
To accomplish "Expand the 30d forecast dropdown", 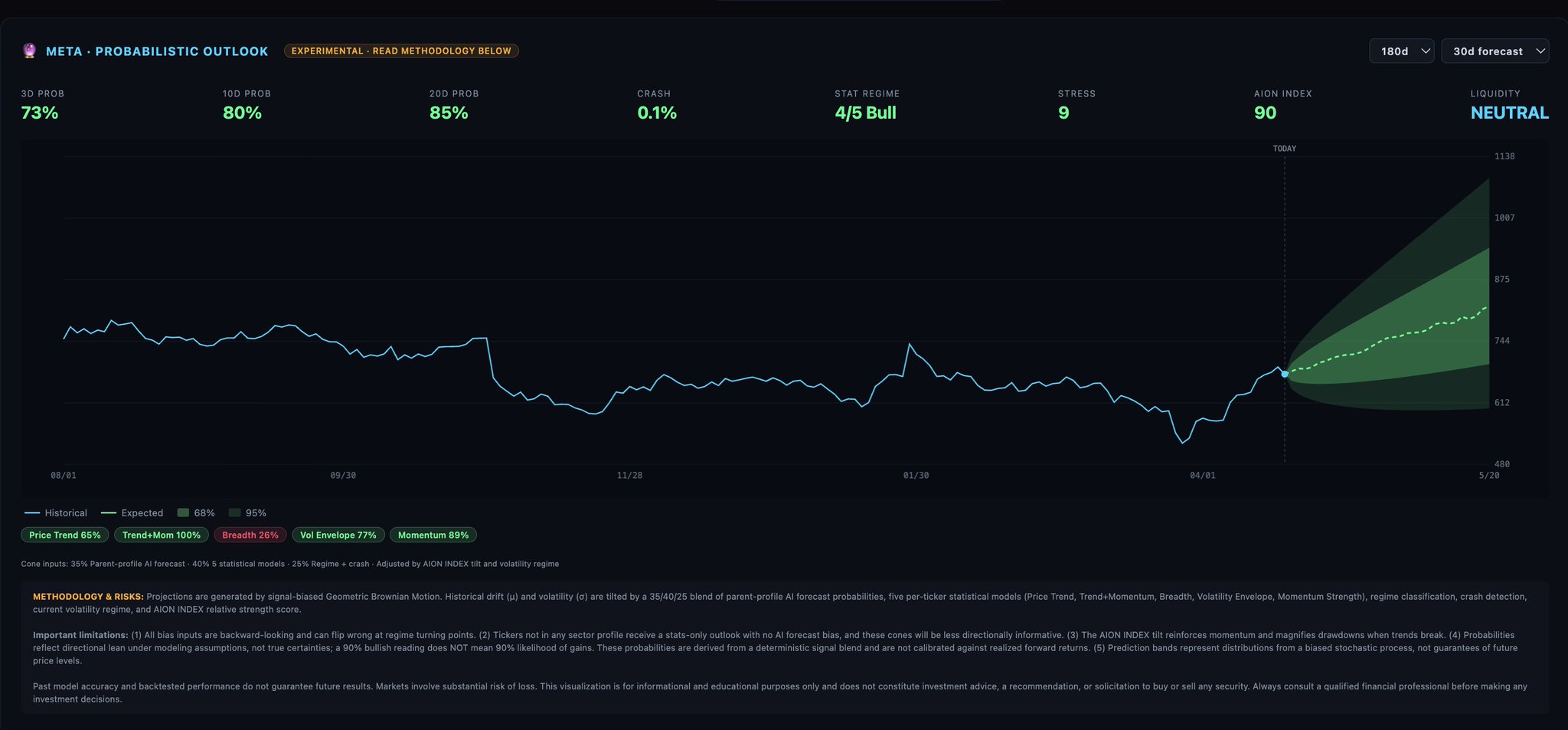I will tap(1494, 51).
